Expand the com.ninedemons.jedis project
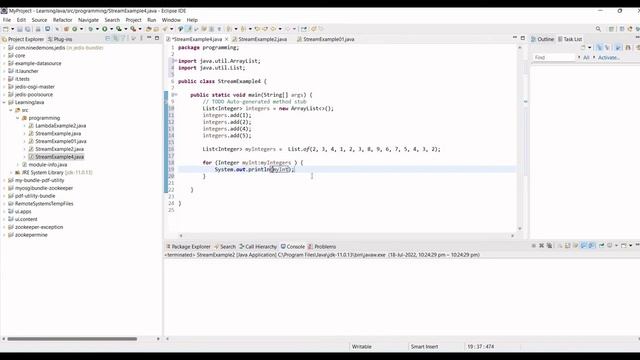The image size is (640, 360). point(4,48)
